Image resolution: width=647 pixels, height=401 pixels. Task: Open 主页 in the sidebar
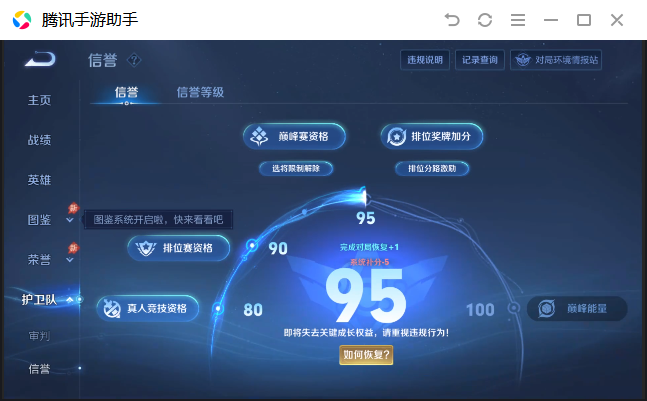(40, 100)
